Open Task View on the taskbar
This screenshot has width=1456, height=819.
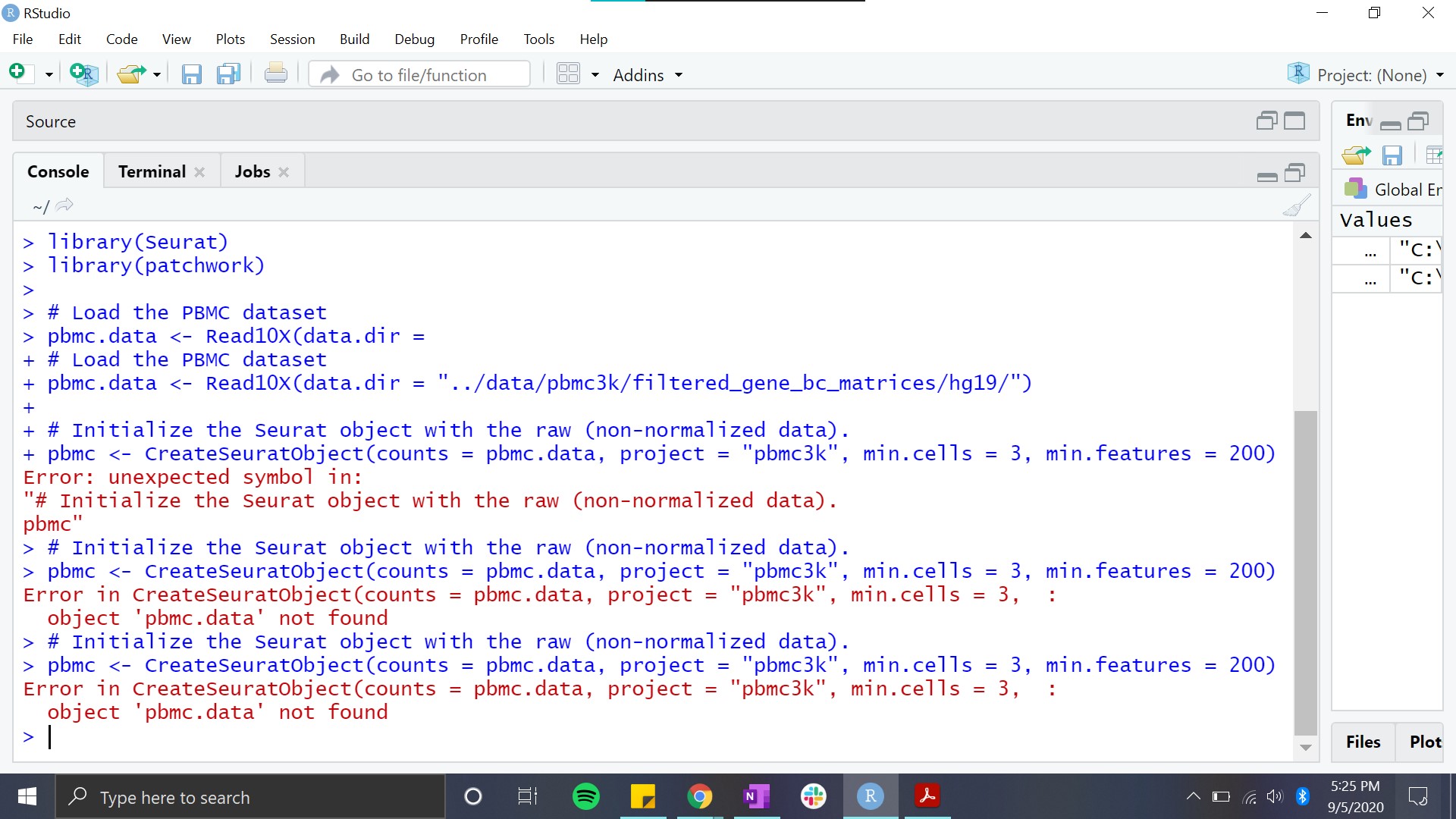pos(528,796)
